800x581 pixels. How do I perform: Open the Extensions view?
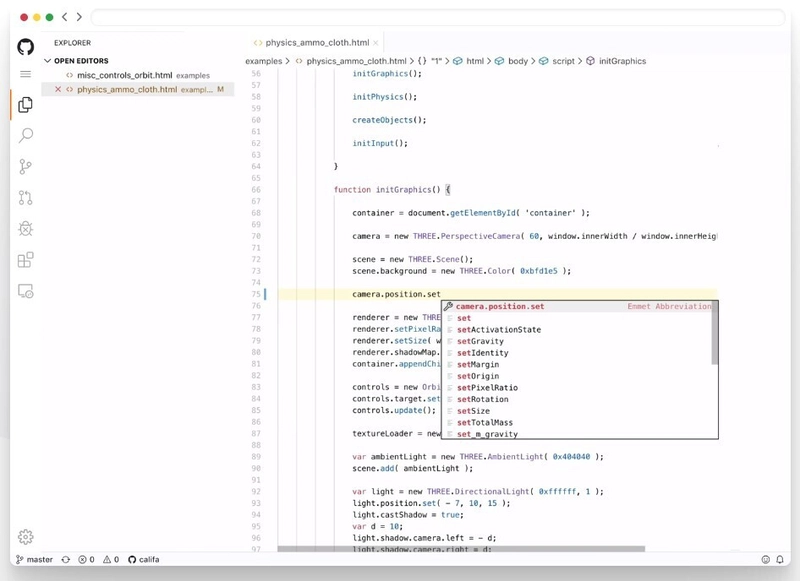click(26, 260)
